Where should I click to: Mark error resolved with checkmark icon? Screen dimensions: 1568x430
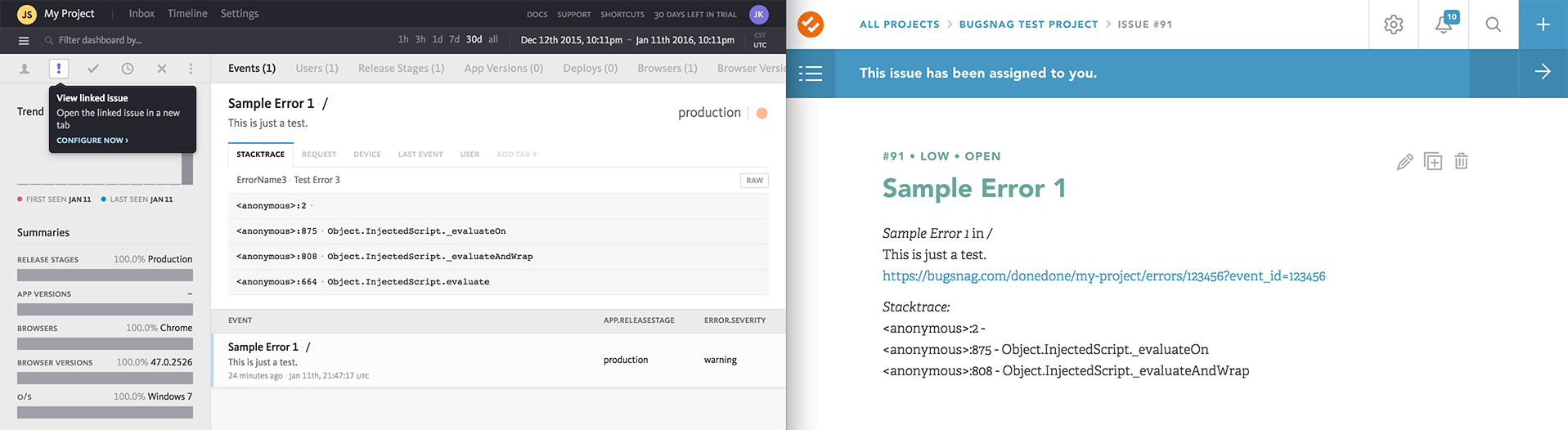pos(93,69)
